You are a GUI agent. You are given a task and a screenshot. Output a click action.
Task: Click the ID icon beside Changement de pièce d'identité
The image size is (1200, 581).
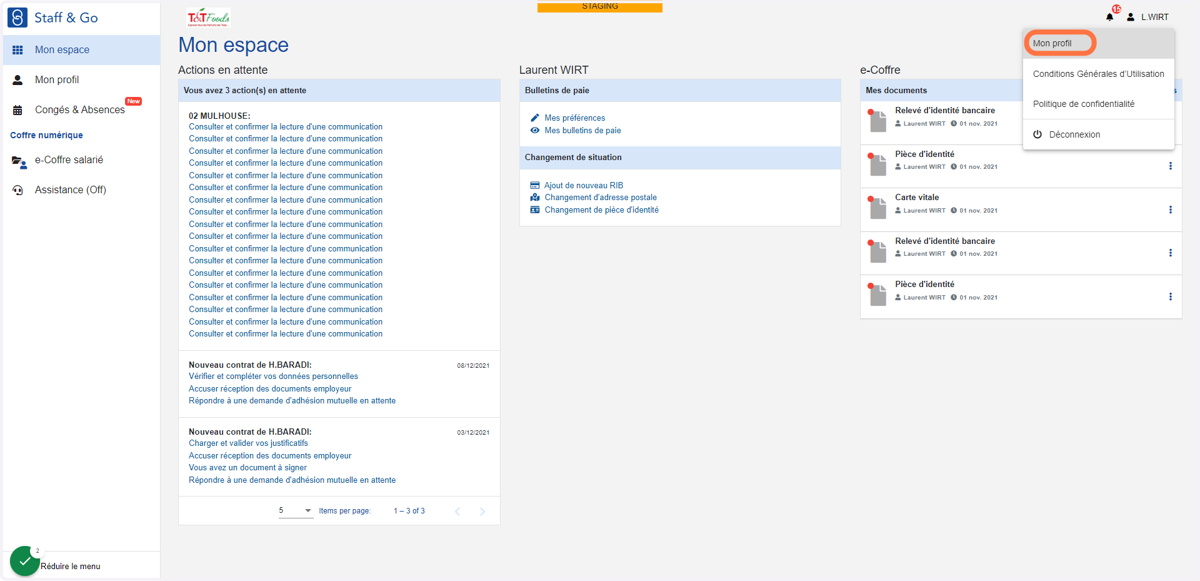tap(535, 210)
